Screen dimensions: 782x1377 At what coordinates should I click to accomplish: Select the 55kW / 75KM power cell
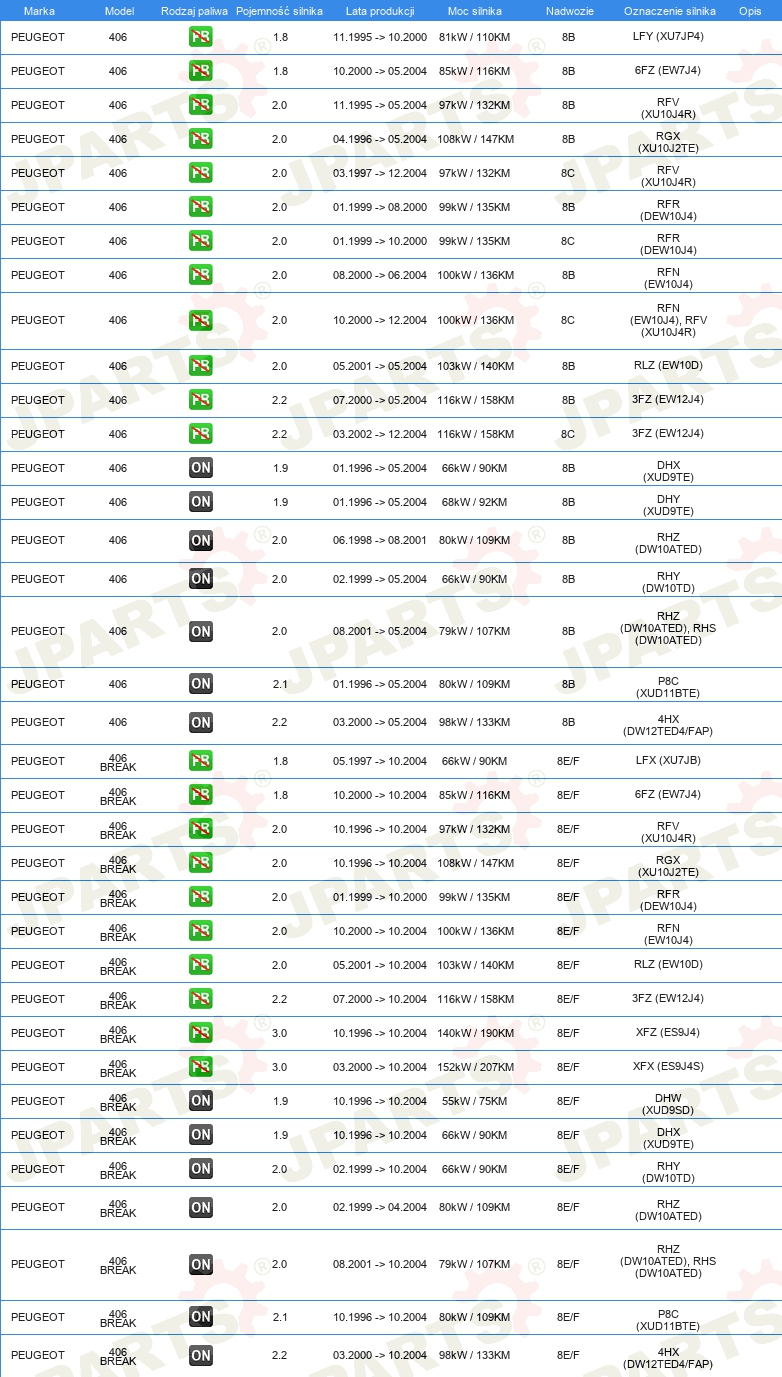474,1101
